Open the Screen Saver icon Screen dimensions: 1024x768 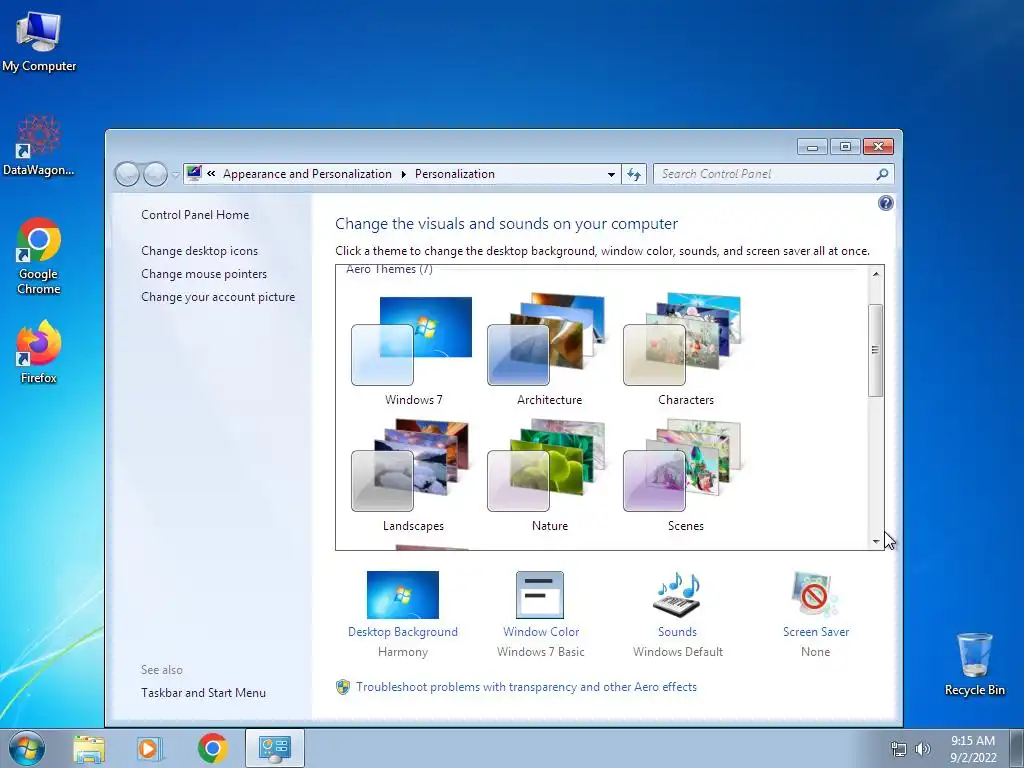(814, 595)
